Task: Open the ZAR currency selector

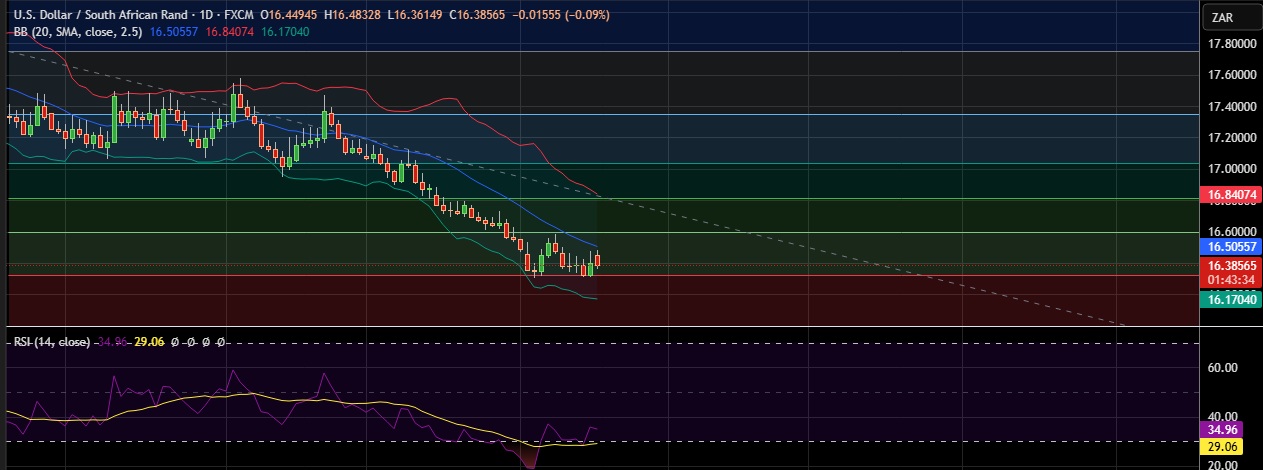Action: tap(1222, 17)
